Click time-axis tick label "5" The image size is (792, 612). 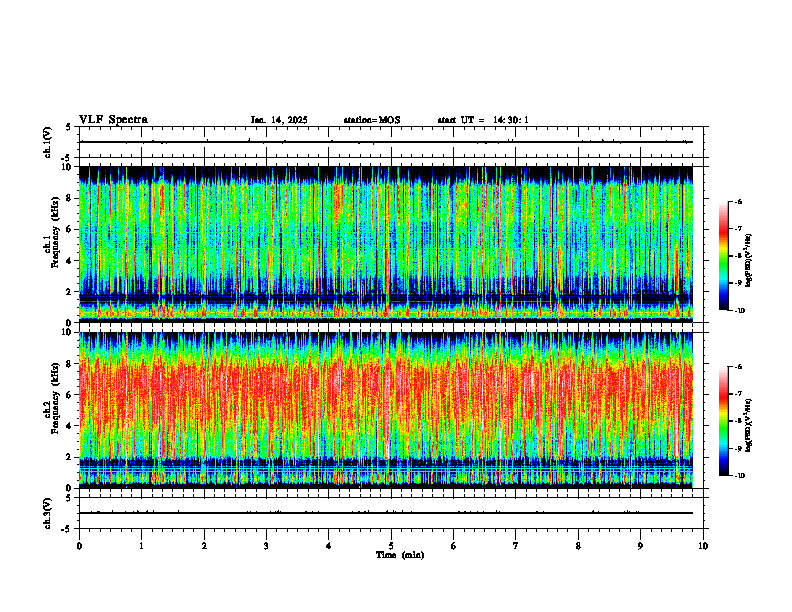pos(391,546)
